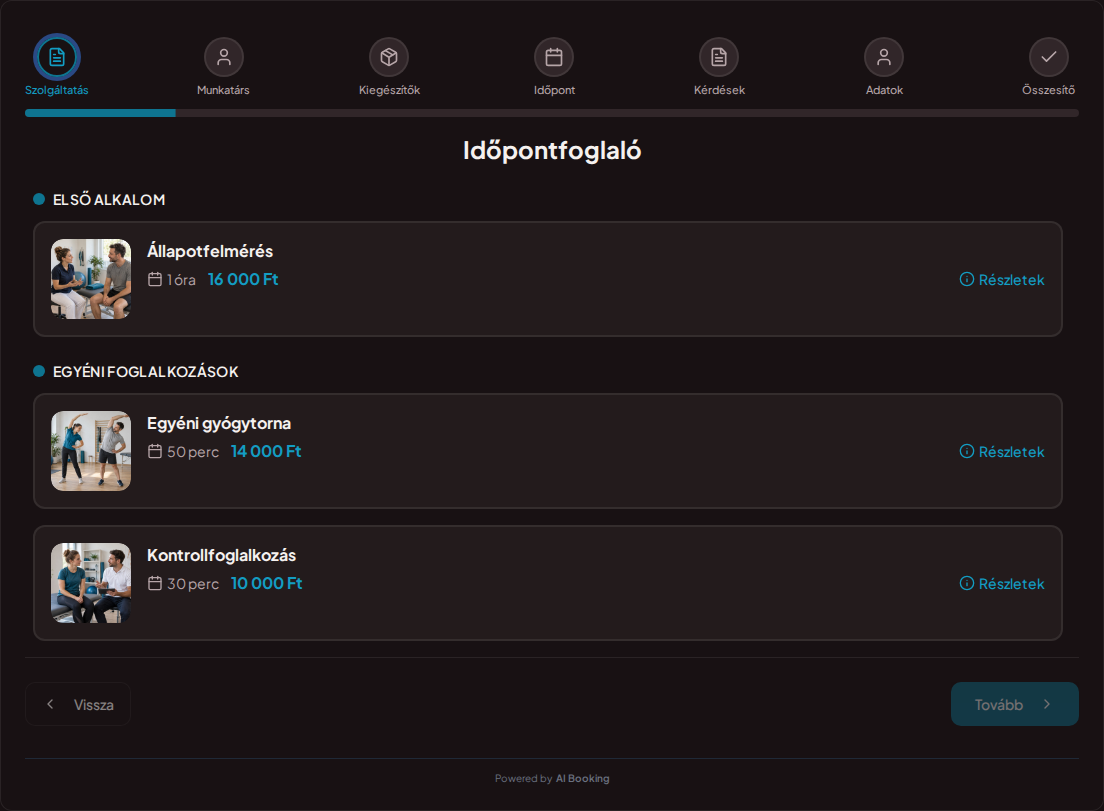Open Részletek for Állapotfelmérés service
Screen dimensions: 1104x811
(1002, 279)
